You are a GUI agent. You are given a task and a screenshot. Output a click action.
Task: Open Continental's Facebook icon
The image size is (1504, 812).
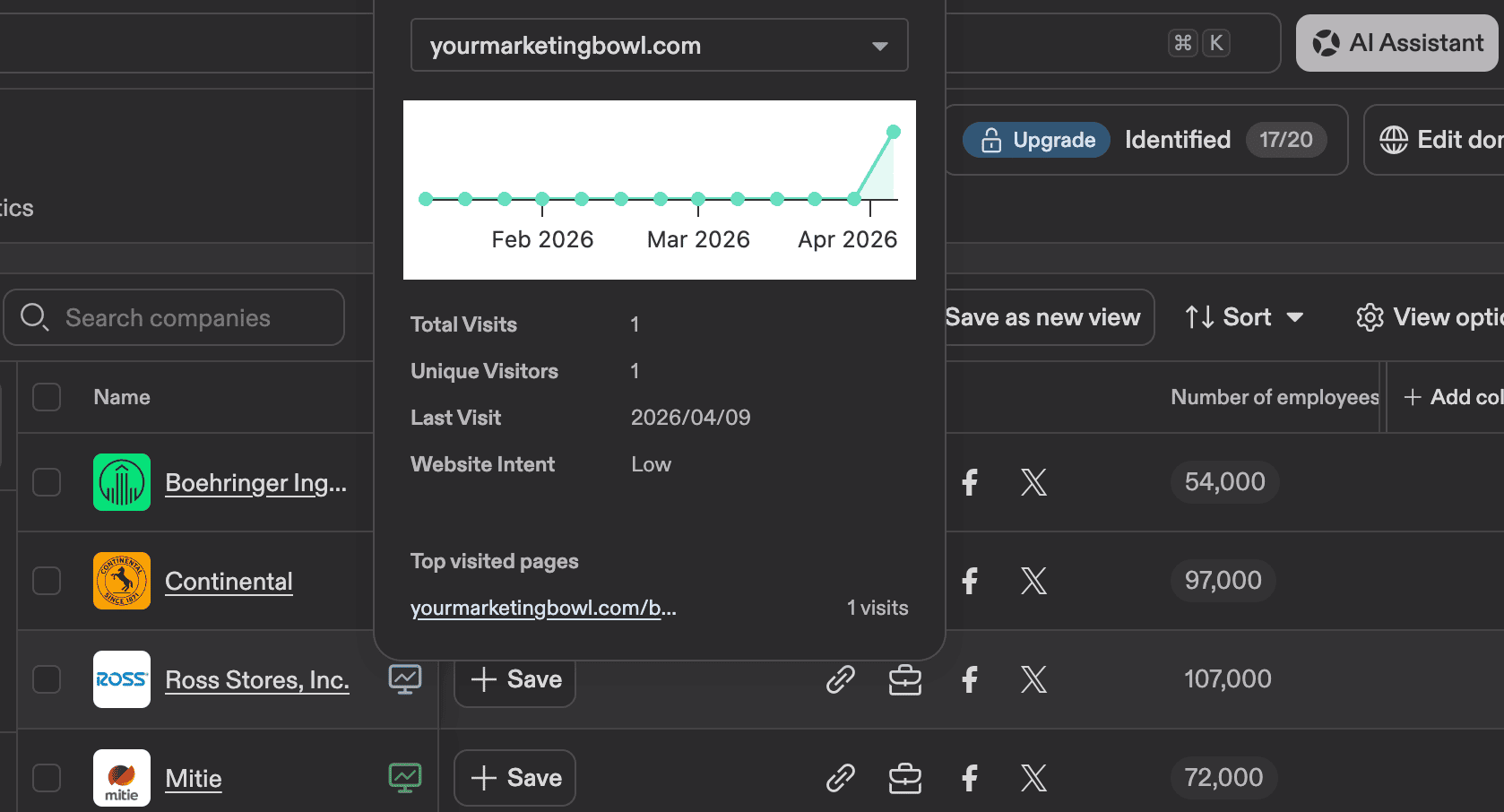click(969, 581)
